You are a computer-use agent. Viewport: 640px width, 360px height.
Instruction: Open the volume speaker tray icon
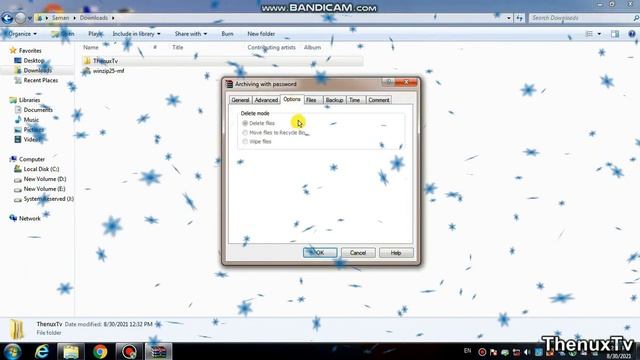527,352
